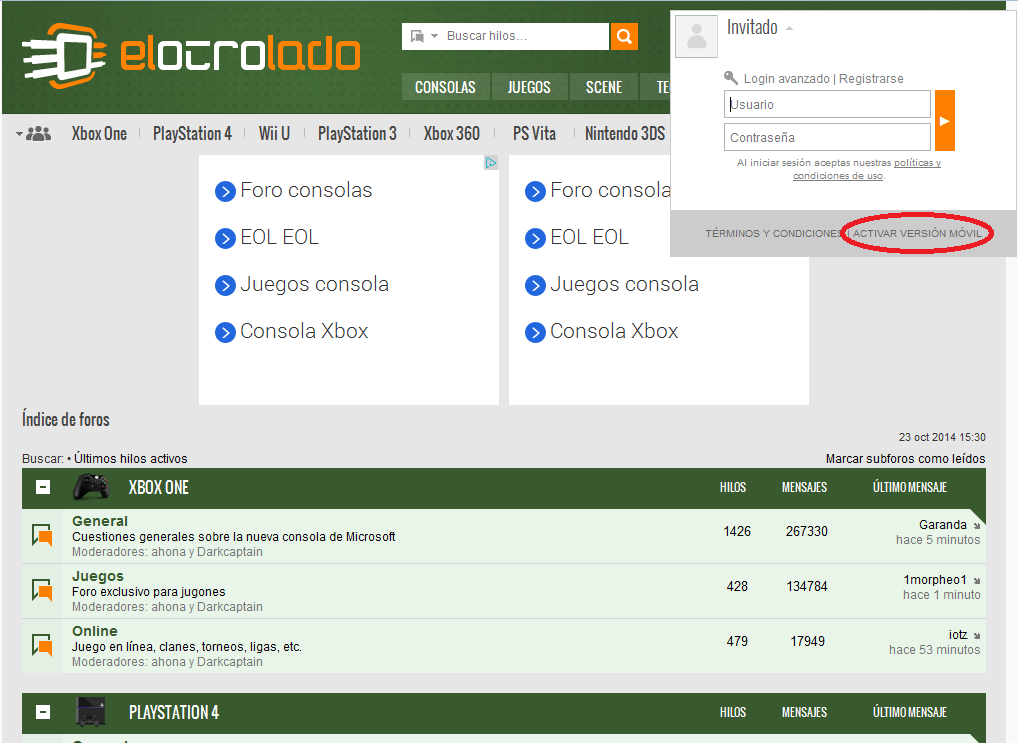The width and height of the screenshot is (1018, 743).
Task: Go to iotz's latest post arrow
Action: 976,636
